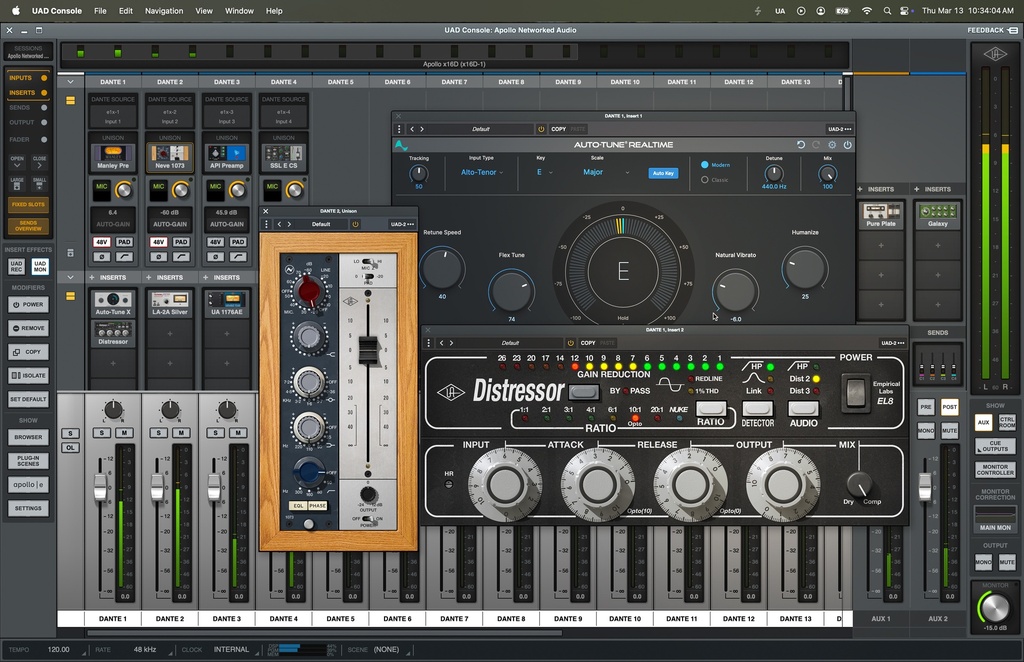Screen dimensions: 1024x662
Task: Select the Classic mode radio button
Action: 705,180
